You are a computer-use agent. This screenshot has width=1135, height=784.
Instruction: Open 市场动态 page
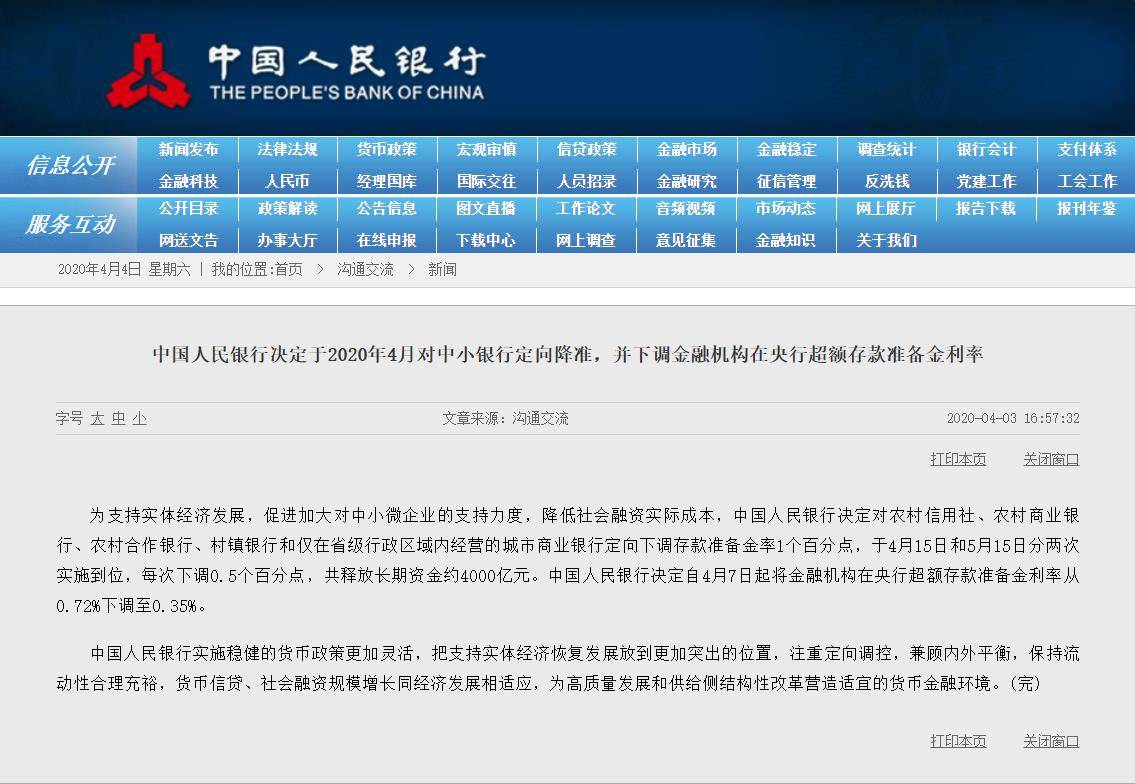[785, 208]
